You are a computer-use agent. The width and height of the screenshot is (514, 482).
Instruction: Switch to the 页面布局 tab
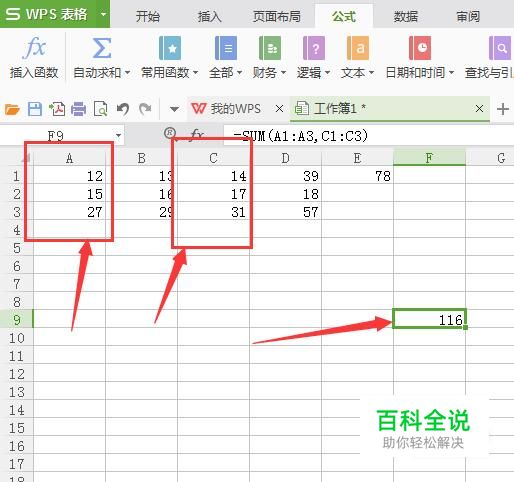point(277,16)
